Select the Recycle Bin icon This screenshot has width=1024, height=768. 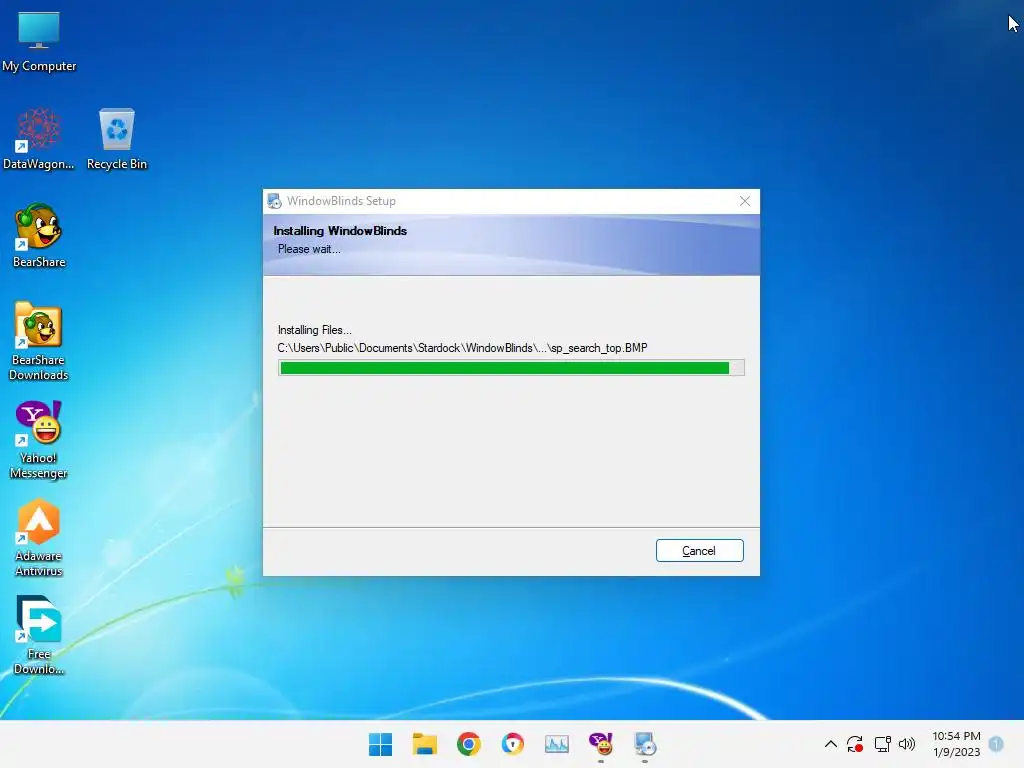coord(117,139)
